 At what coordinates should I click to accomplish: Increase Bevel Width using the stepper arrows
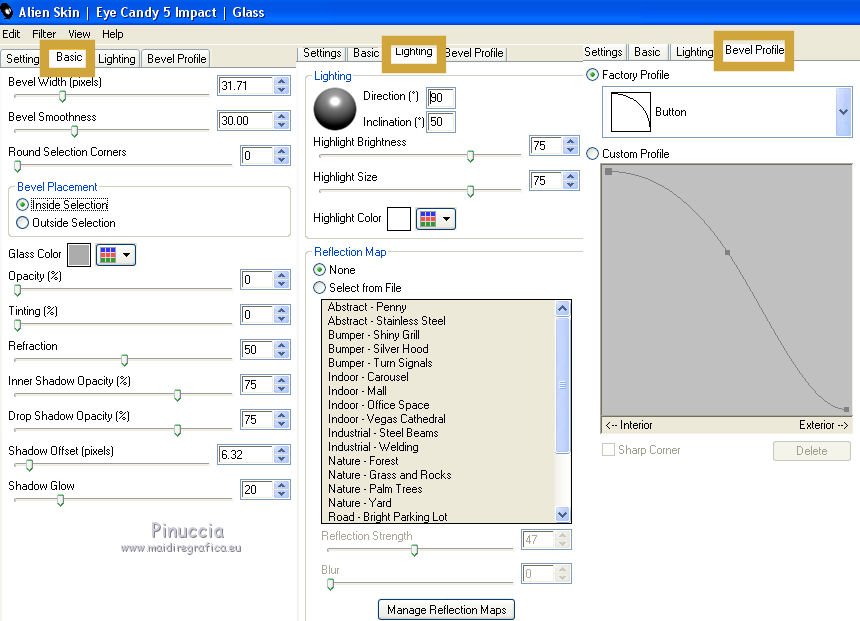(282, 81)
